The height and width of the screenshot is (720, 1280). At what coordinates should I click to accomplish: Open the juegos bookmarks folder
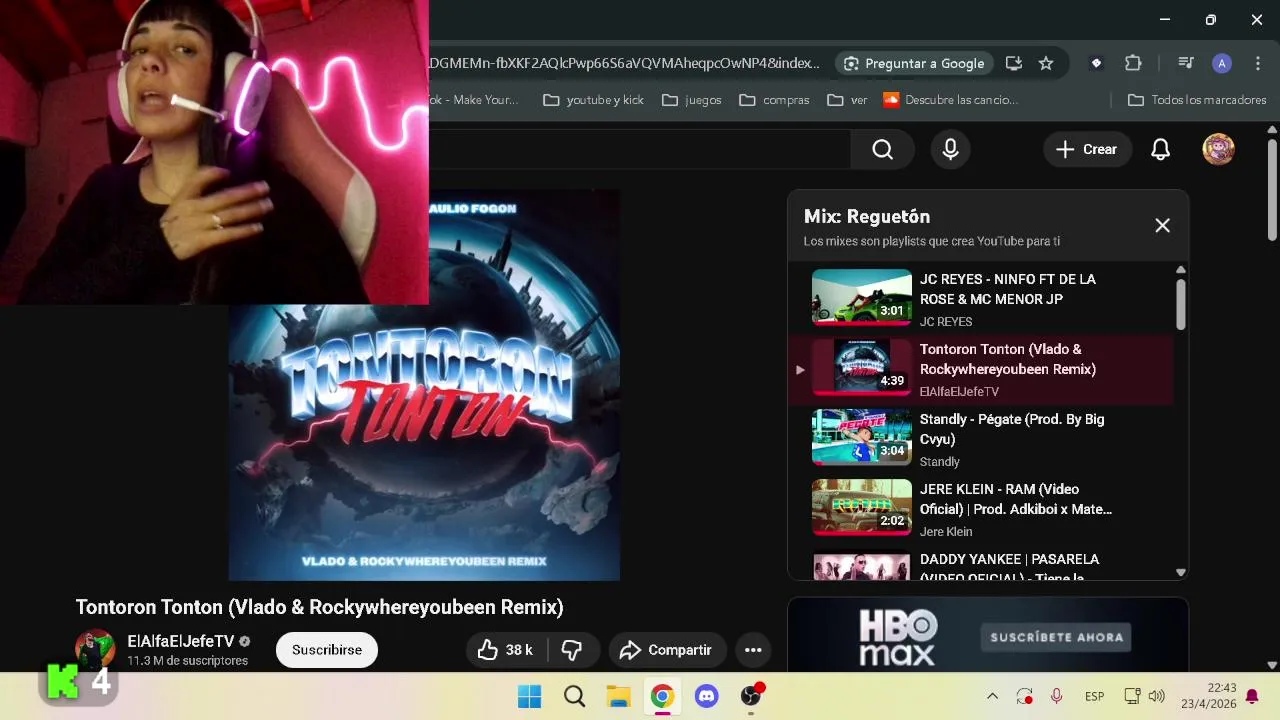[692, 100]
